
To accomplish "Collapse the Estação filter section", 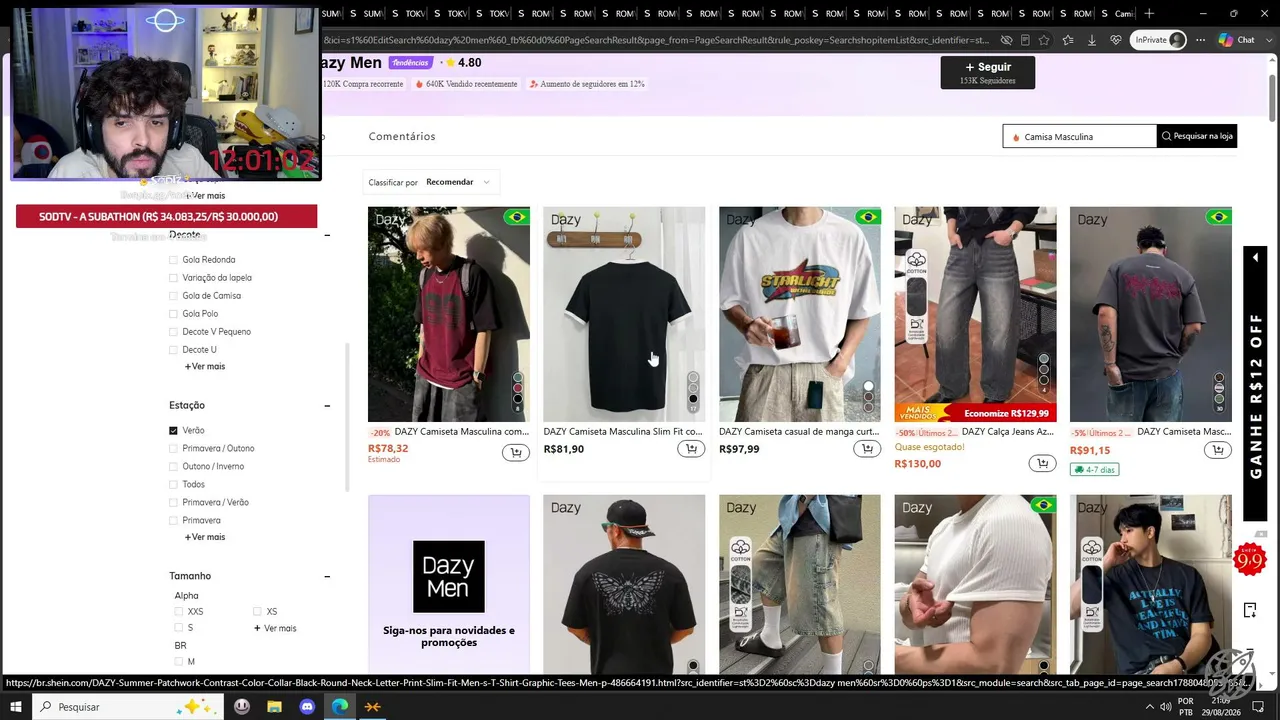I will coord(327,406).
